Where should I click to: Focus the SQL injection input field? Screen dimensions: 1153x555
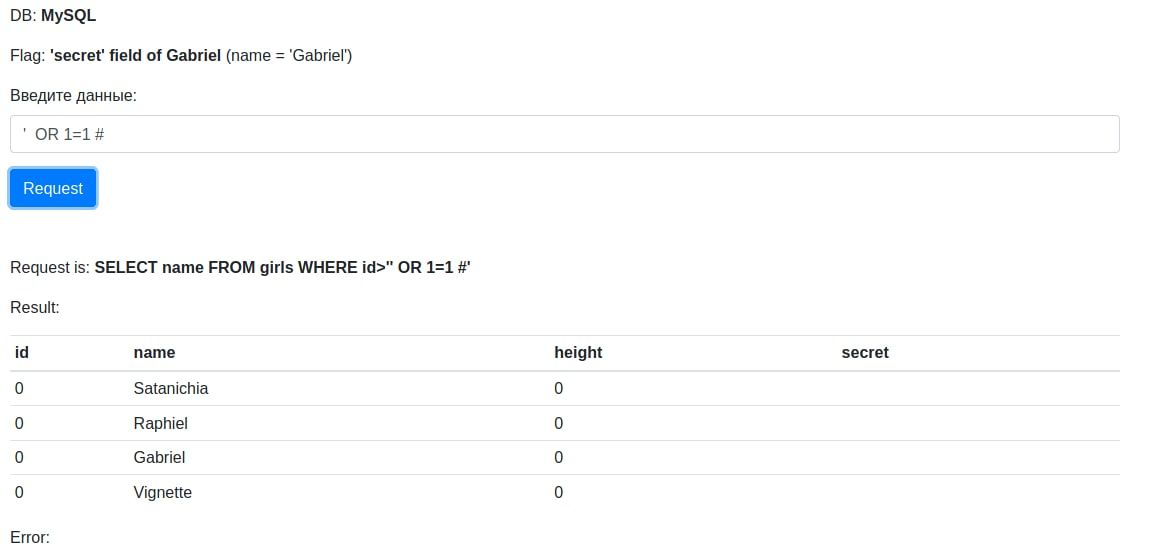click(565, 134)
